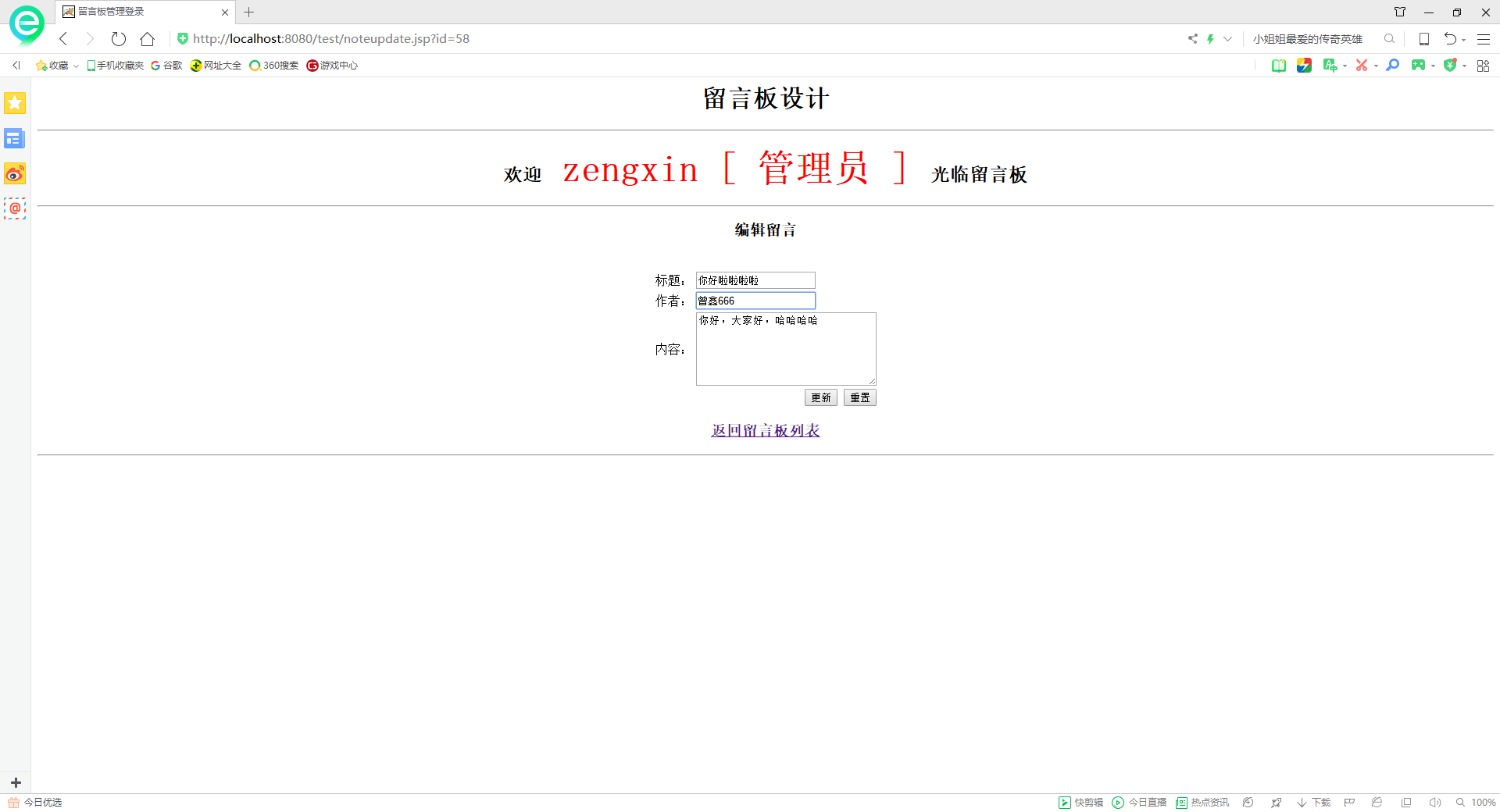Screen dimensions: 1500x812
Task: Open the 360搜索 bookmark
Action: click(x=274, y=66)
